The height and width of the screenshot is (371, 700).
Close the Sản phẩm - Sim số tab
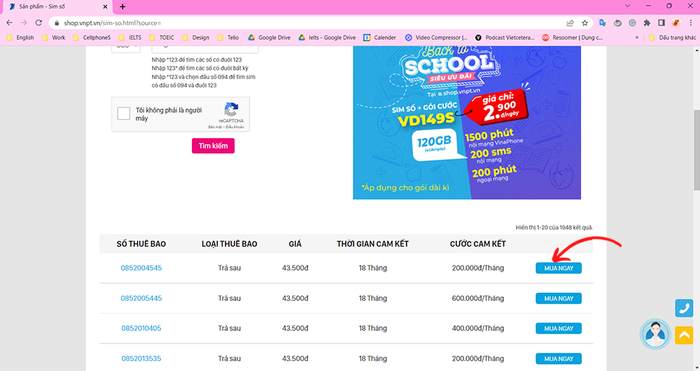[x=105, y=7]
